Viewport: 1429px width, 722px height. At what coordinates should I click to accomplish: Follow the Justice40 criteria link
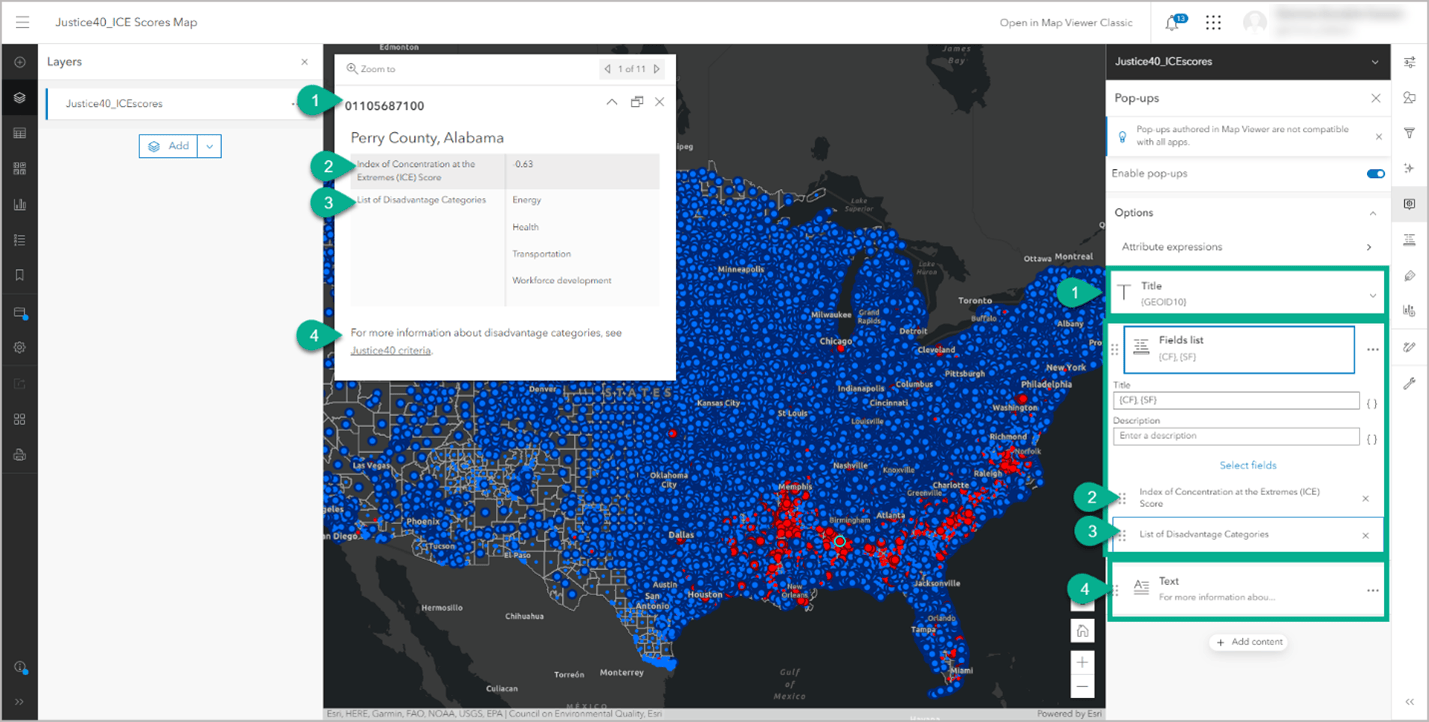[388, 349]
